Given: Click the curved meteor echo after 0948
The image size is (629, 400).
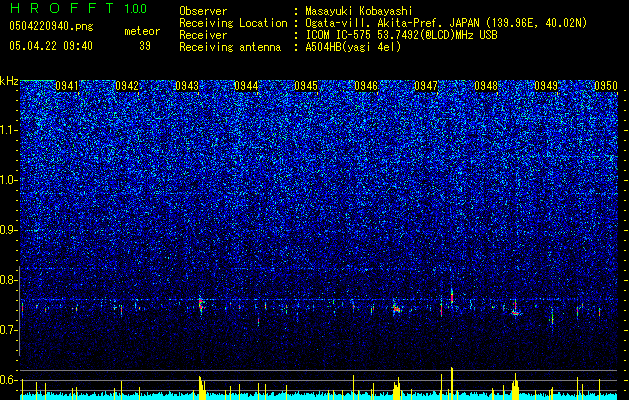Looking at the screenshot, I should pos(515,313).
